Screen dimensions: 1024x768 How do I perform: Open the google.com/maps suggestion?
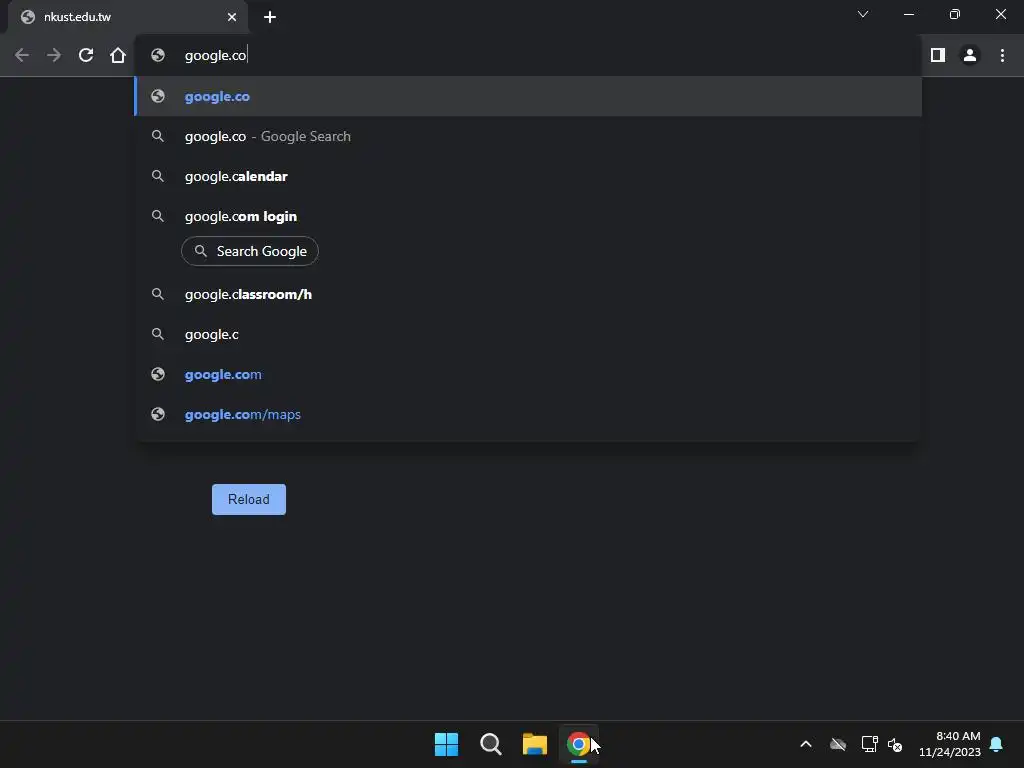(528, 414)
